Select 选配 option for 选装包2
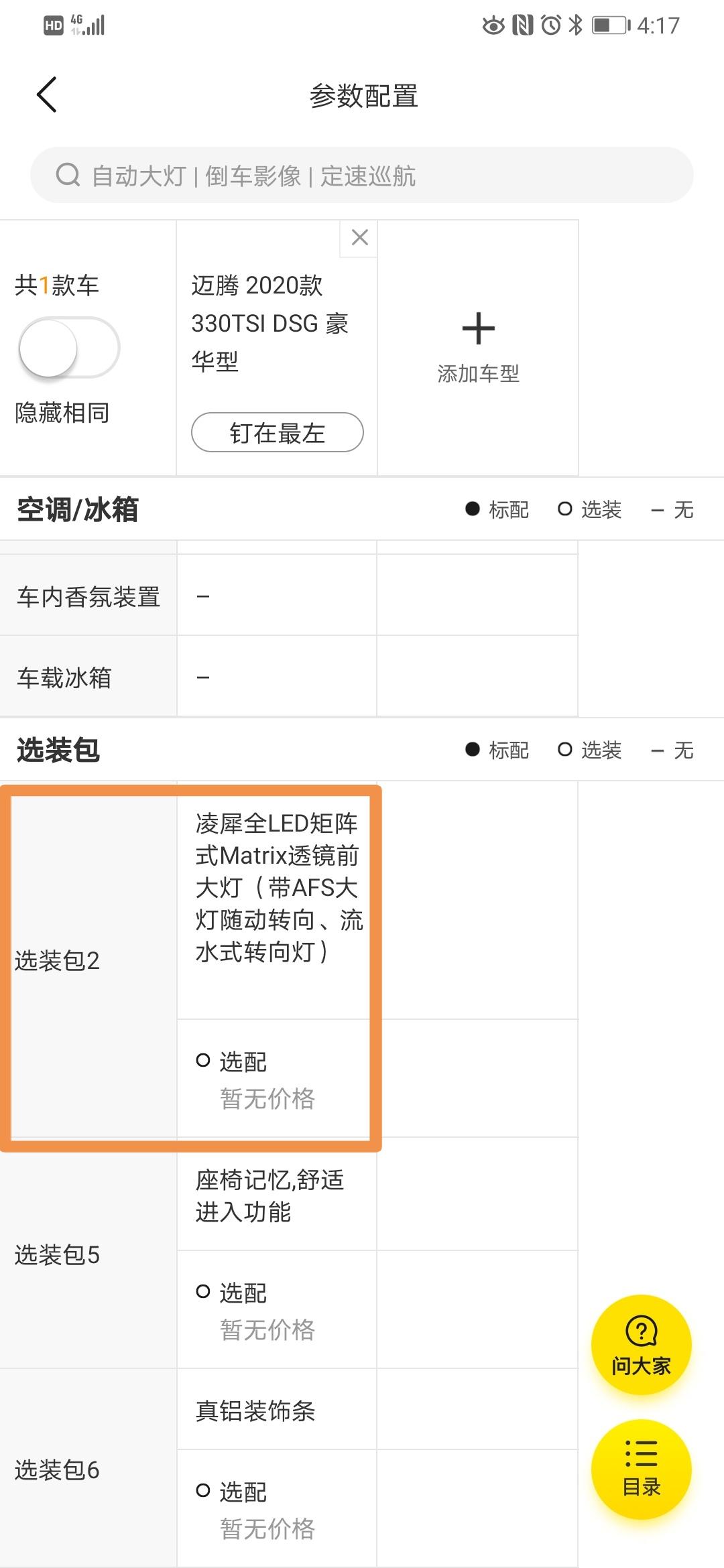 pos(232,1061)
